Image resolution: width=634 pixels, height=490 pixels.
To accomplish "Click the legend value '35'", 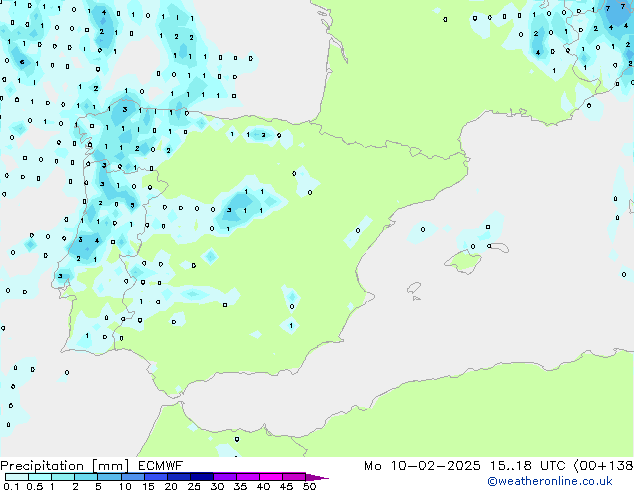I will tap(240, 486).
